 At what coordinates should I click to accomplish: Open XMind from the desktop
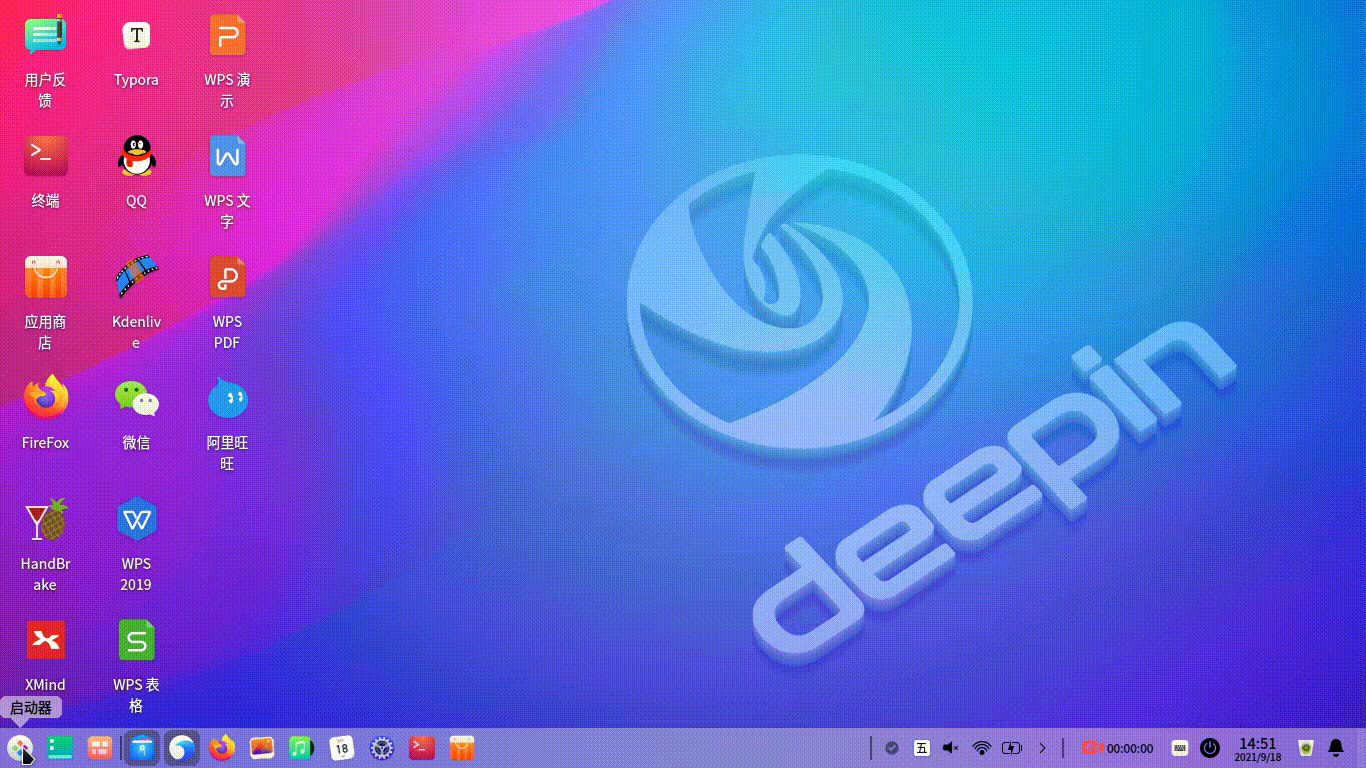coord(45,641)
